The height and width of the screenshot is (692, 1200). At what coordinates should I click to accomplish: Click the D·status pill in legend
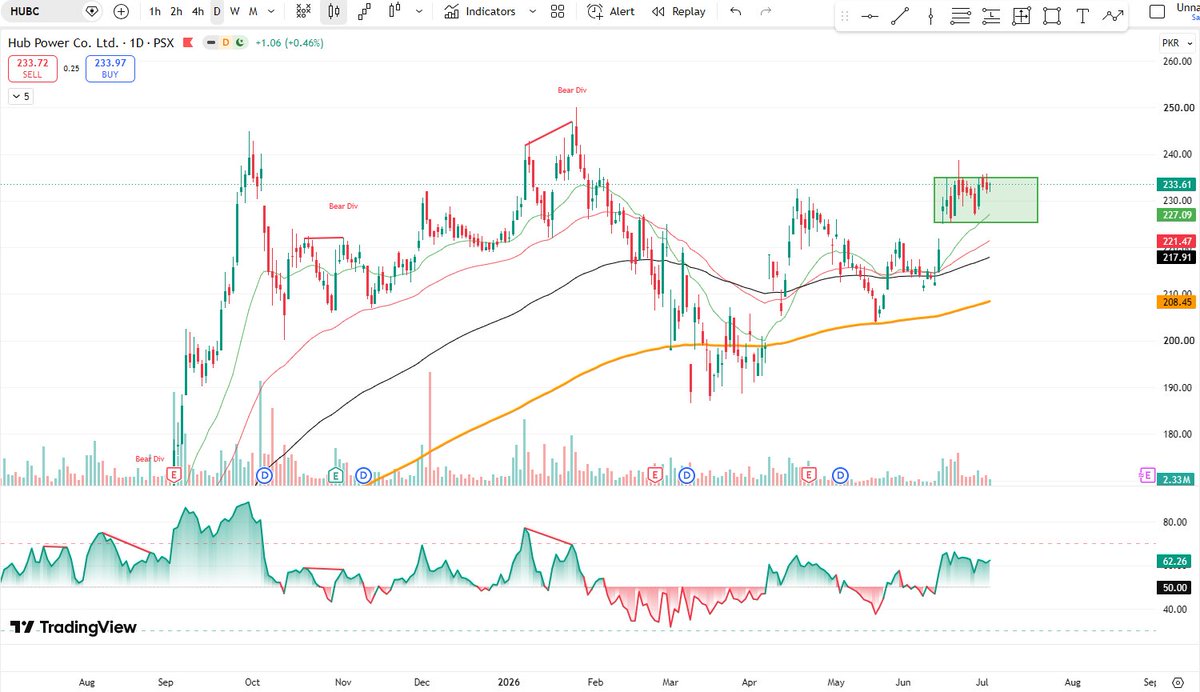click(x=226, y=43)
